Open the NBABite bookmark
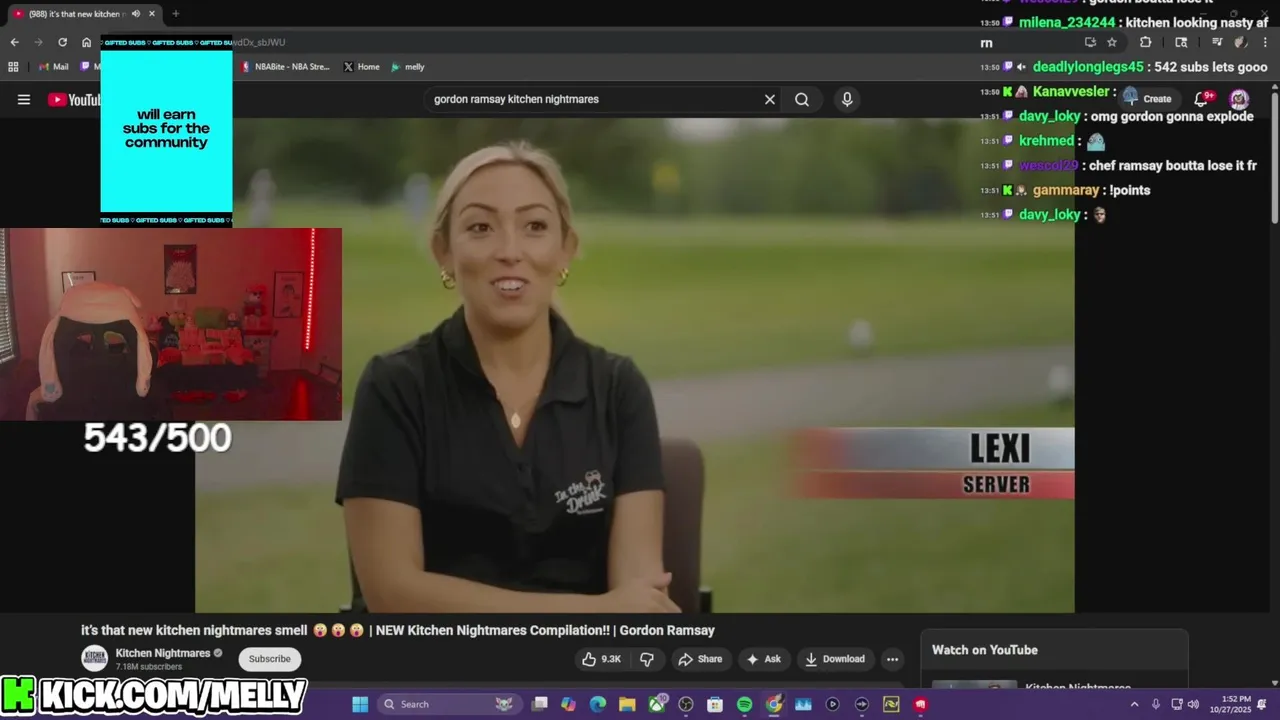1280x720 pixels. [x=285, y=67]
